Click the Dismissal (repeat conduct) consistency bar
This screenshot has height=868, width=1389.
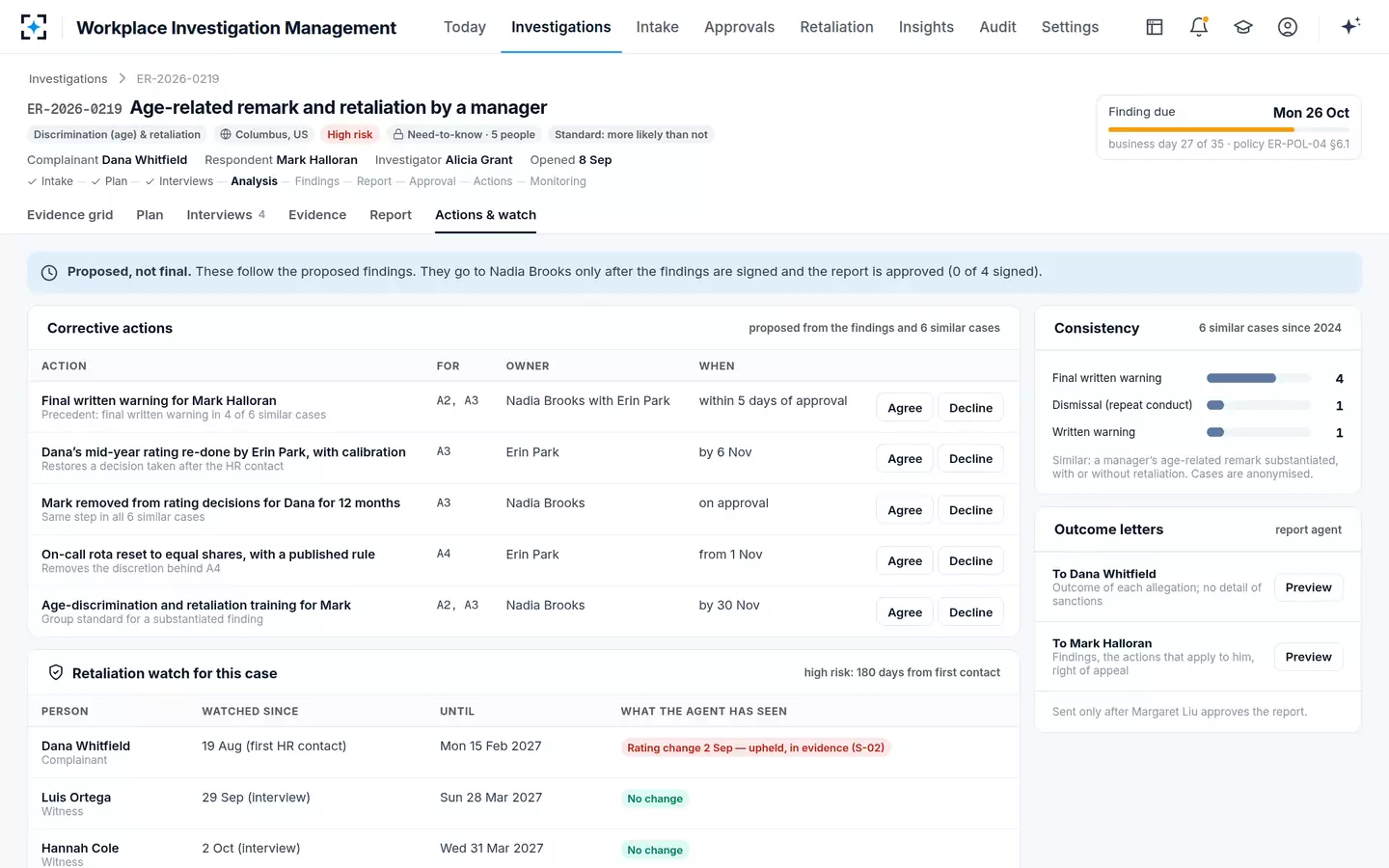[x=1259, y=405]
